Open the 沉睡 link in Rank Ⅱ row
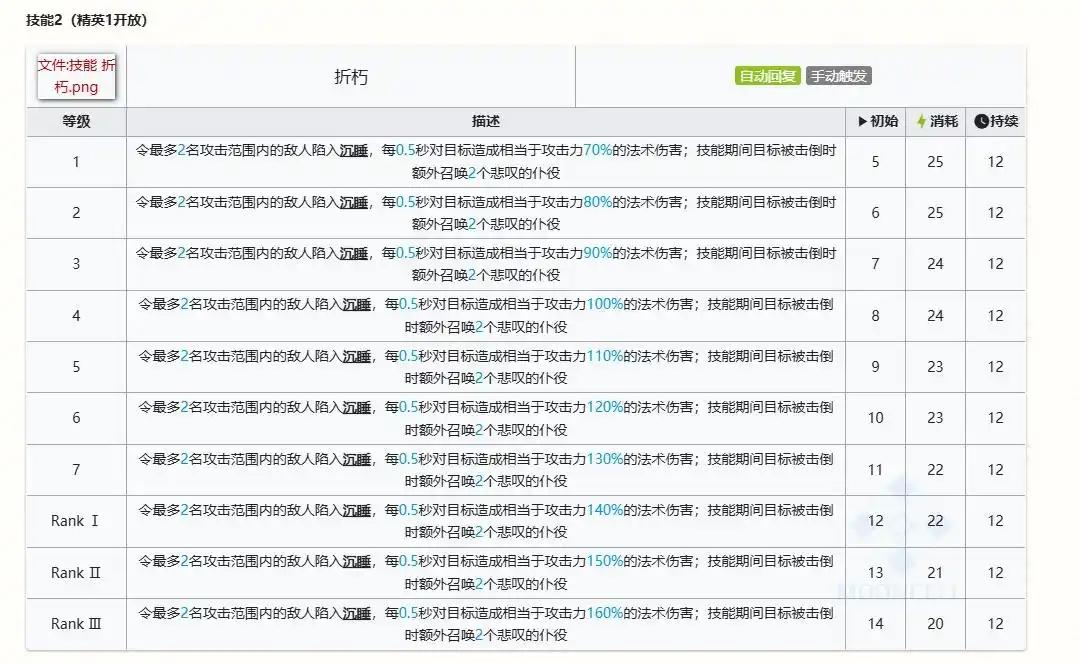The image size is (1080, 664). [357, 562]
